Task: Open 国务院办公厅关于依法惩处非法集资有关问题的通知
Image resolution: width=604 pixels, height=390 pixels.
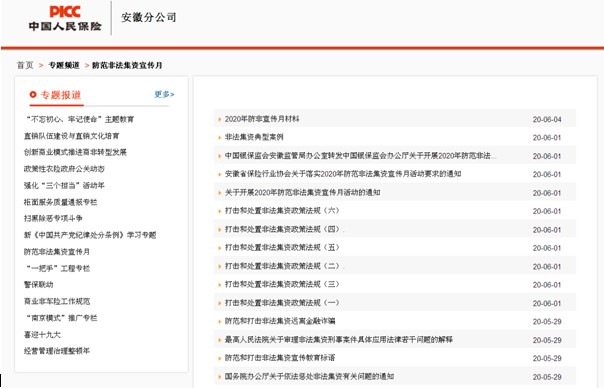Action: pyautogui.click(x=309, y=377)
